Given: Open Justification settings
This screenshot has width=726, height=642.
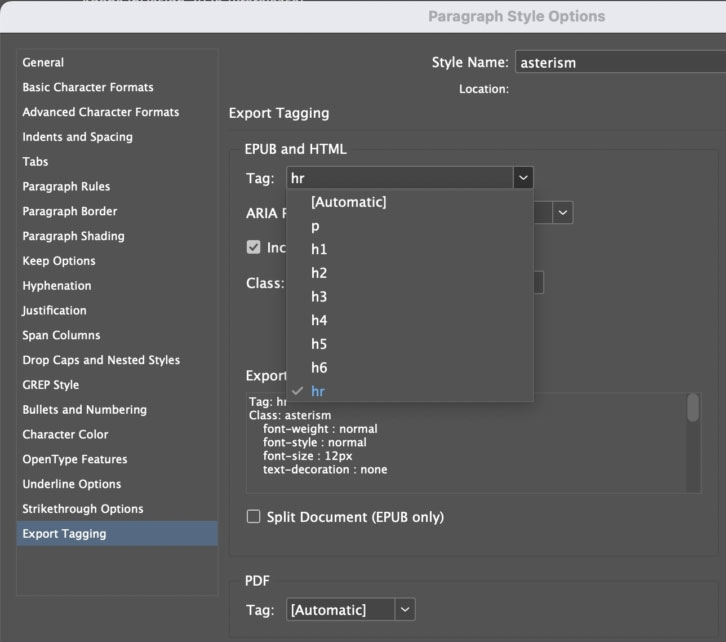Looking at the screenshot, I should point(117,311).
